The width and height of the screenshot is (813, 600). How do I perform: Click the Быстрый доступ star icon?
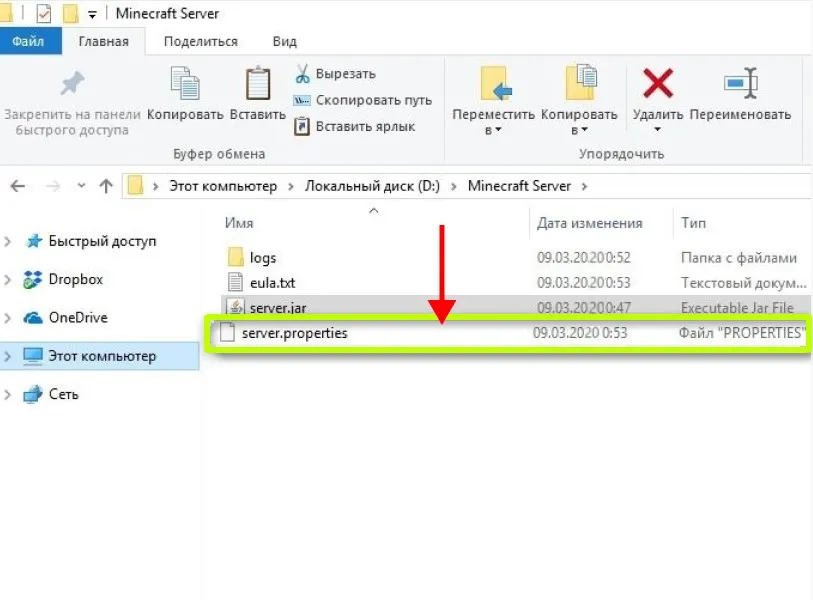pyautogui.click(x=34, y=241)
